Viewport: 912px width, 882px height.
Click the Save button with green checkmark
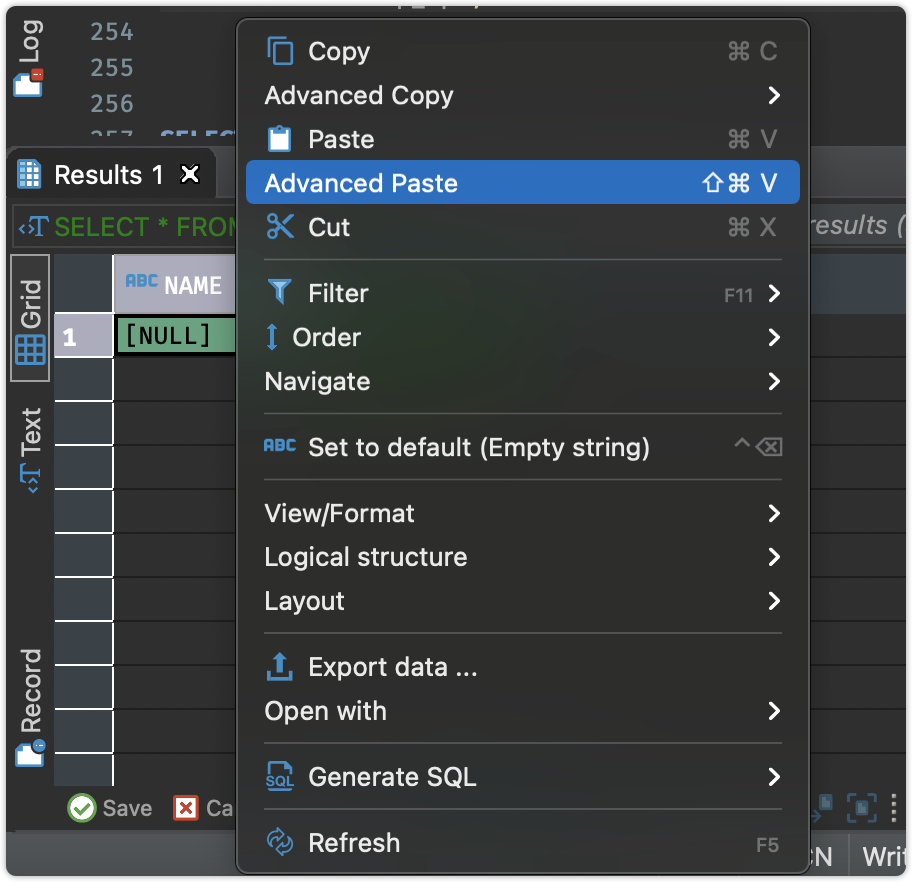click(x=110, y=808)
